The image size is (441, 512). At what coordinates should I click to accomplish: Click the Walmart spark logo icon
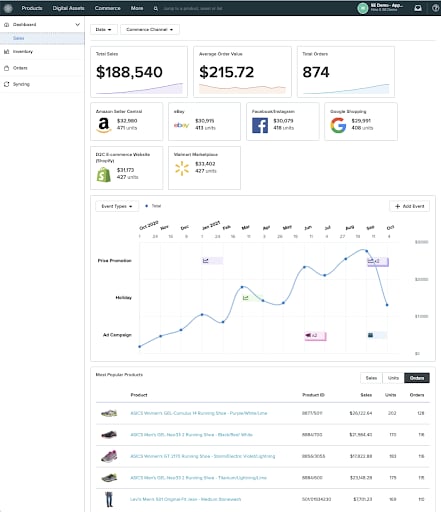pyautogui.click(x=182, y=168)
